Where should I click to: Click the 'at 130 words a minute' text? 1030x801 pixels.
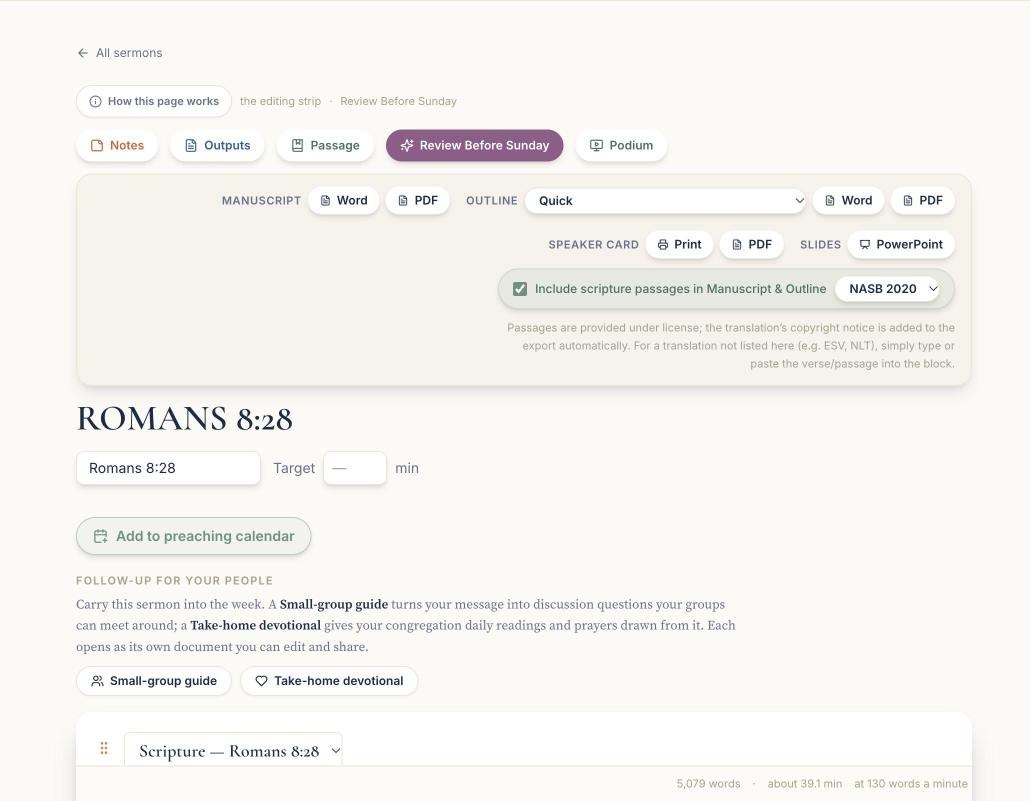tap(910, 784)
